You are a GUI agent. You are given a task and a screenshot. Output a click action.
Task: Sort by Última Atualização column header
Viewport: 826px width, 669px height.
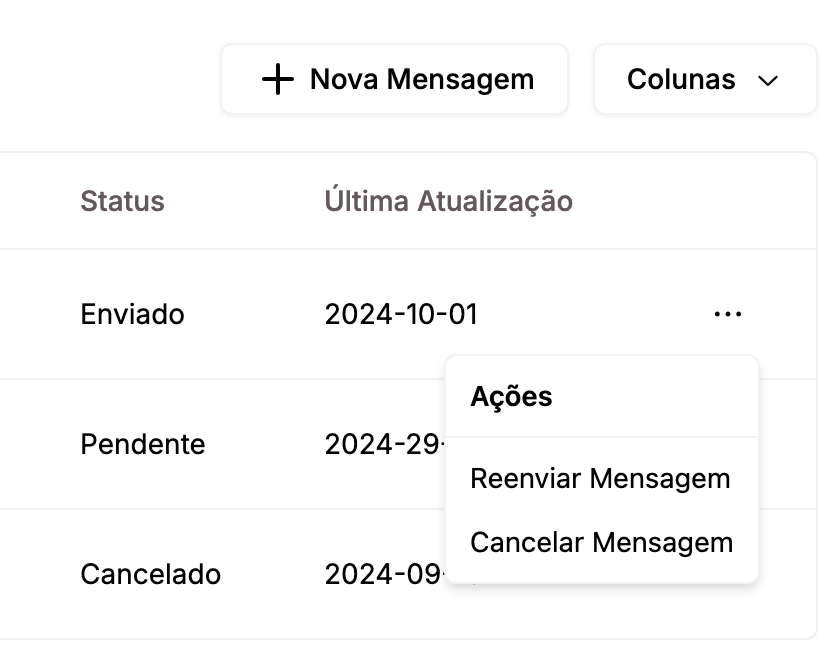coord(449,201)
